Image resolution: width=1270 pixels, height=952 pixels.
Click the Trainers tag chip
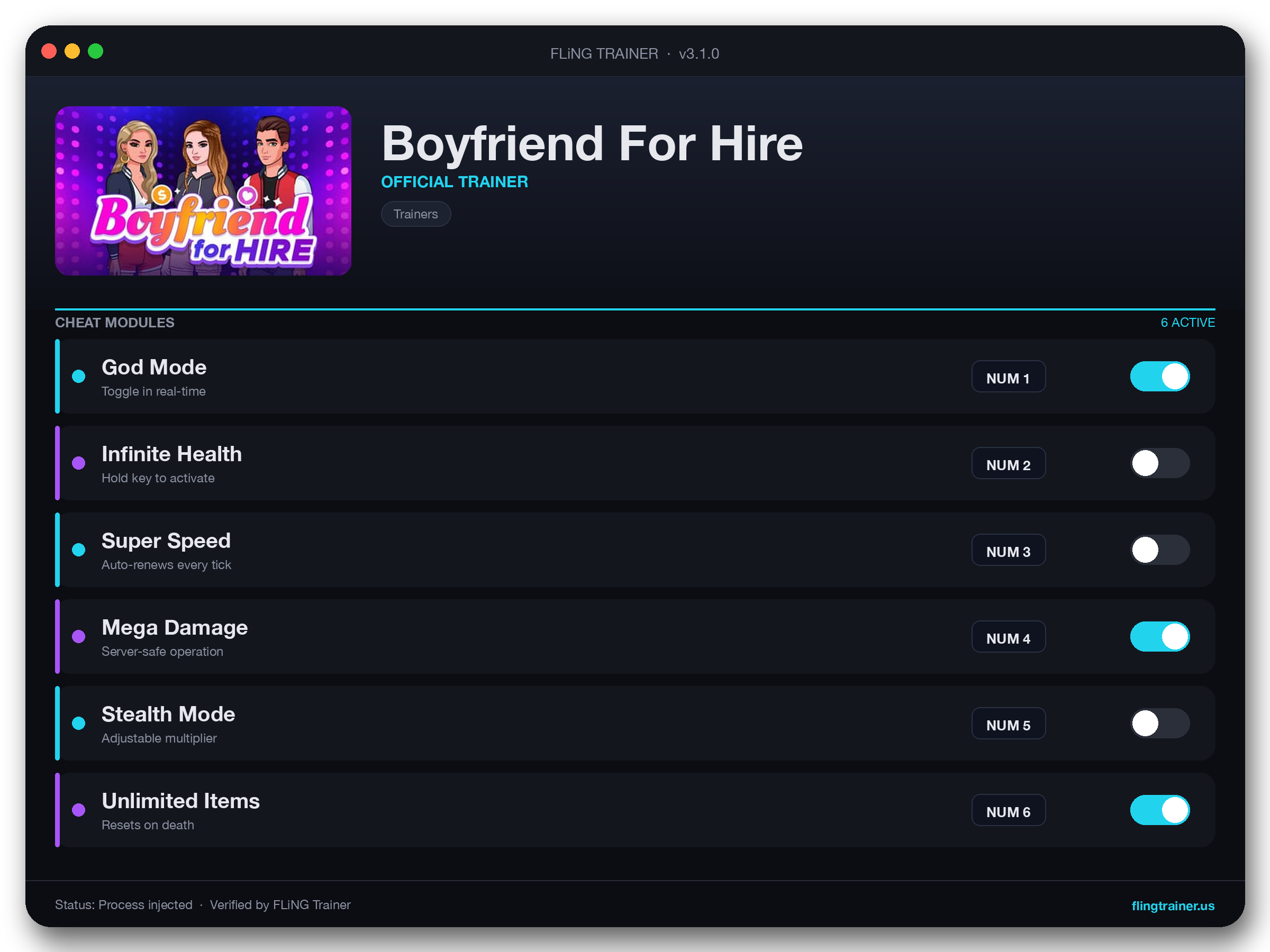coord(416,214)
